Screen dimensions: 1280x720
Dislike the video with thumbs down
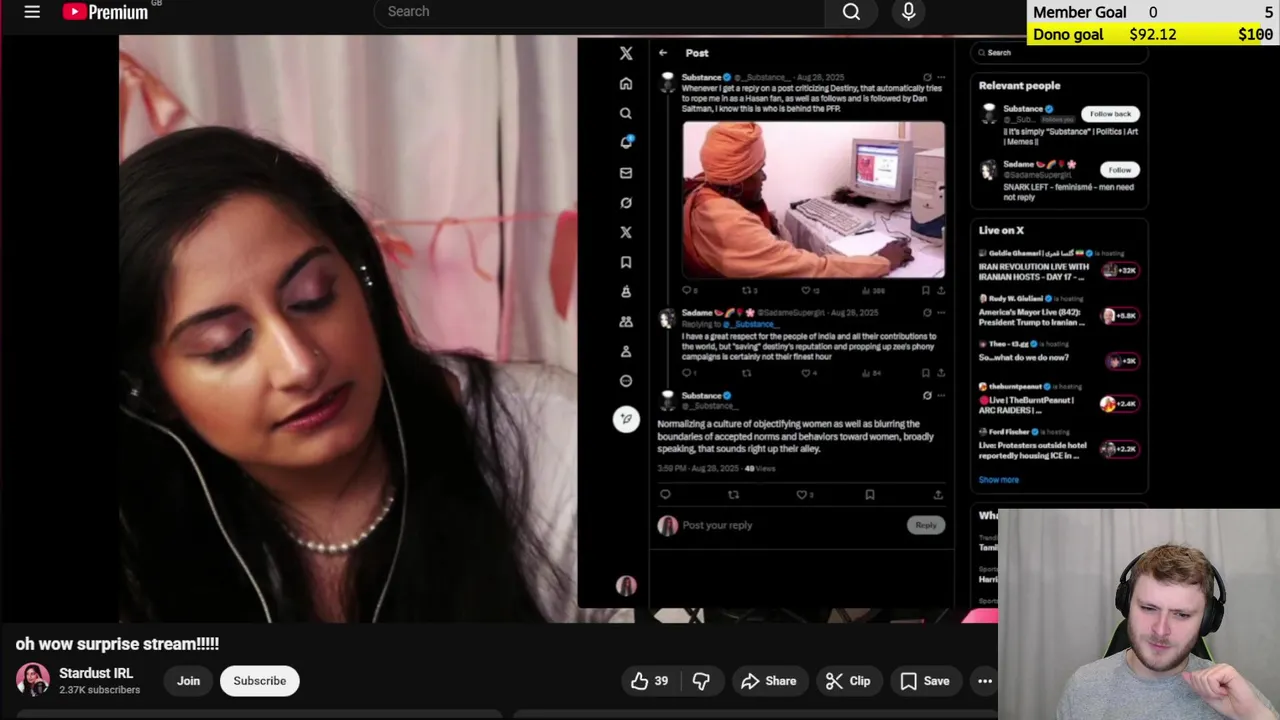701,681
